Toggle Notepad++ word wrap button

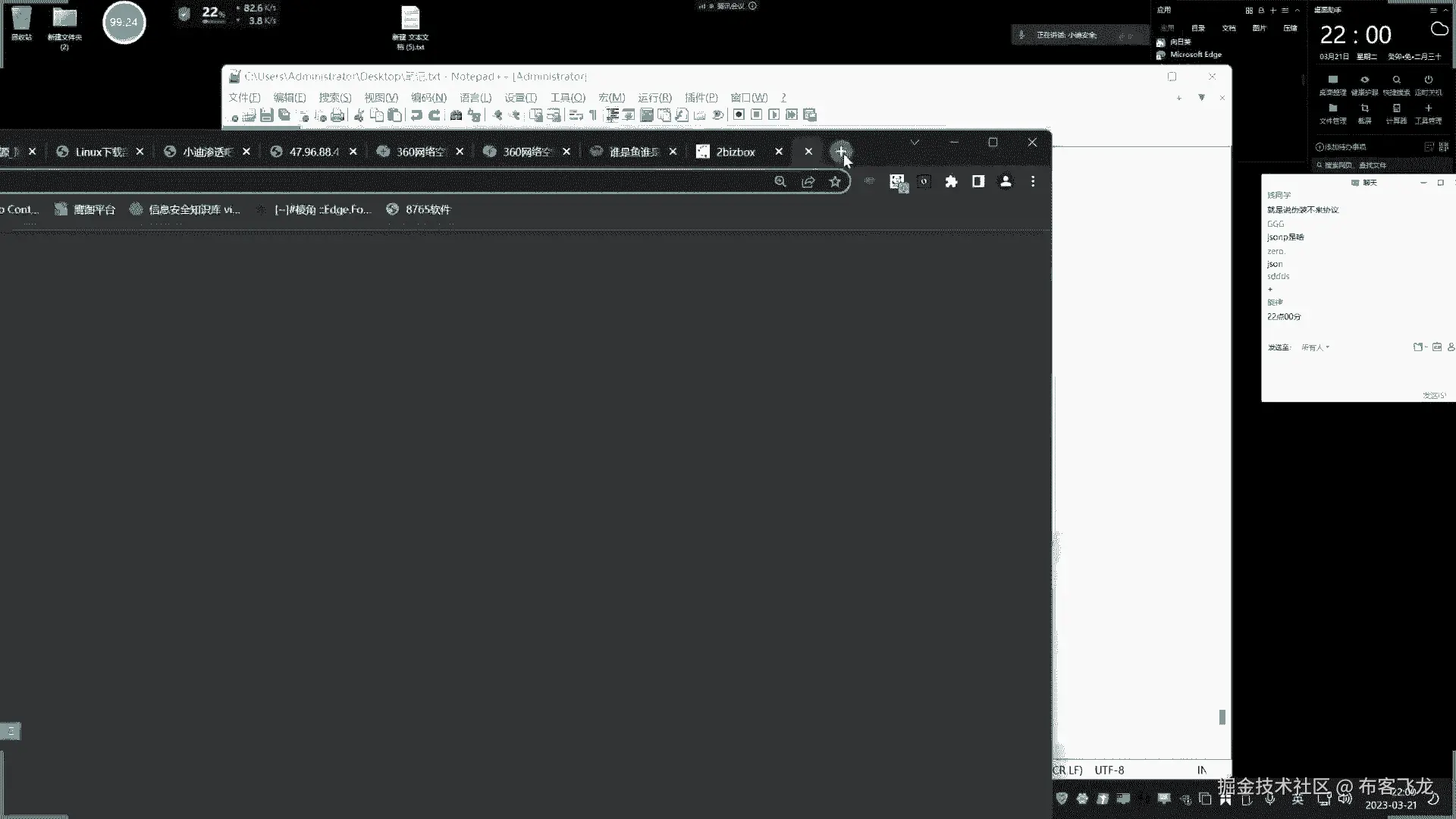pyautogui.click(x=576, y=115)
